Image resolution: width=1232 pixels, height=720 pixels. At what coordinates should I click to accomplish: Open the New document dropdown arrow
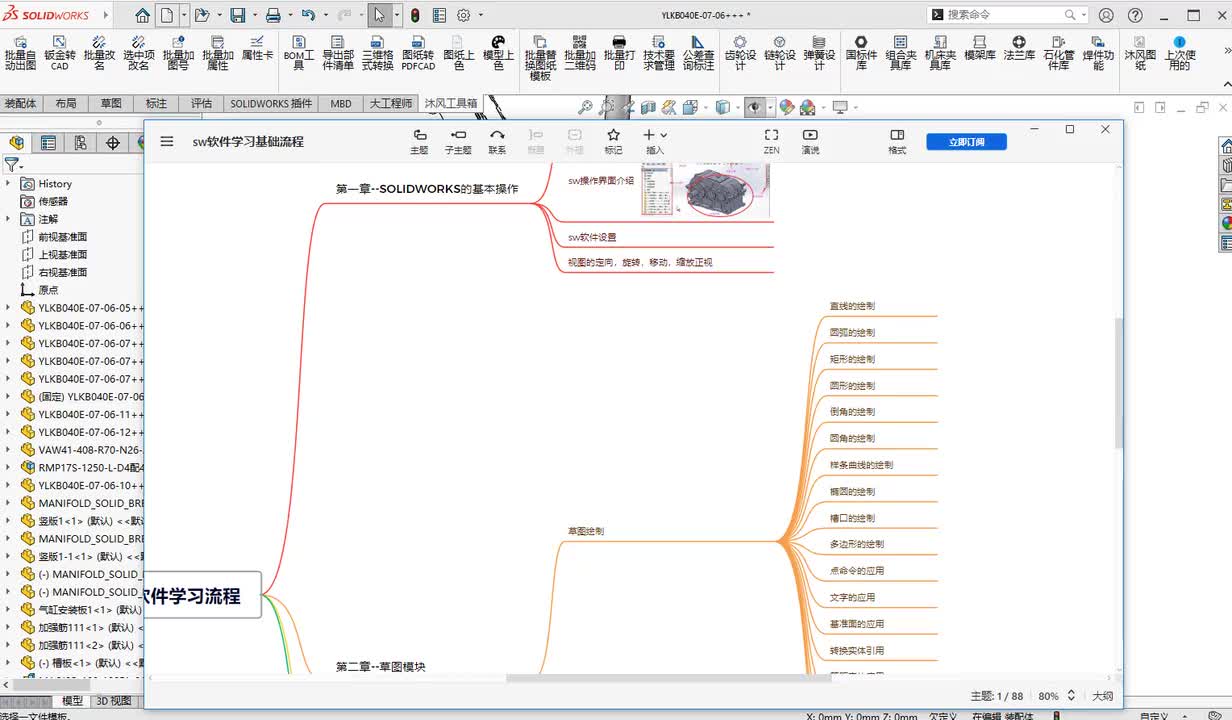[x=183, y=15]
